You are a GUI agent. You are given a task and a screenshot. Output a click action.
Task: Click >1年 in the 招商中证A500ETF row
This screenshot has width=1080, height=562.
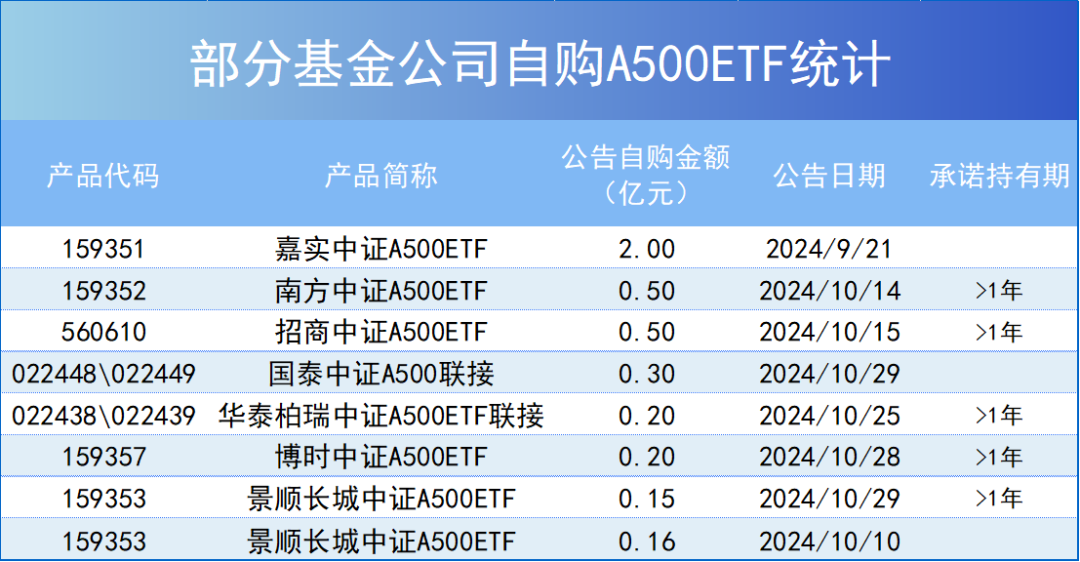click(x=999, y=332)
